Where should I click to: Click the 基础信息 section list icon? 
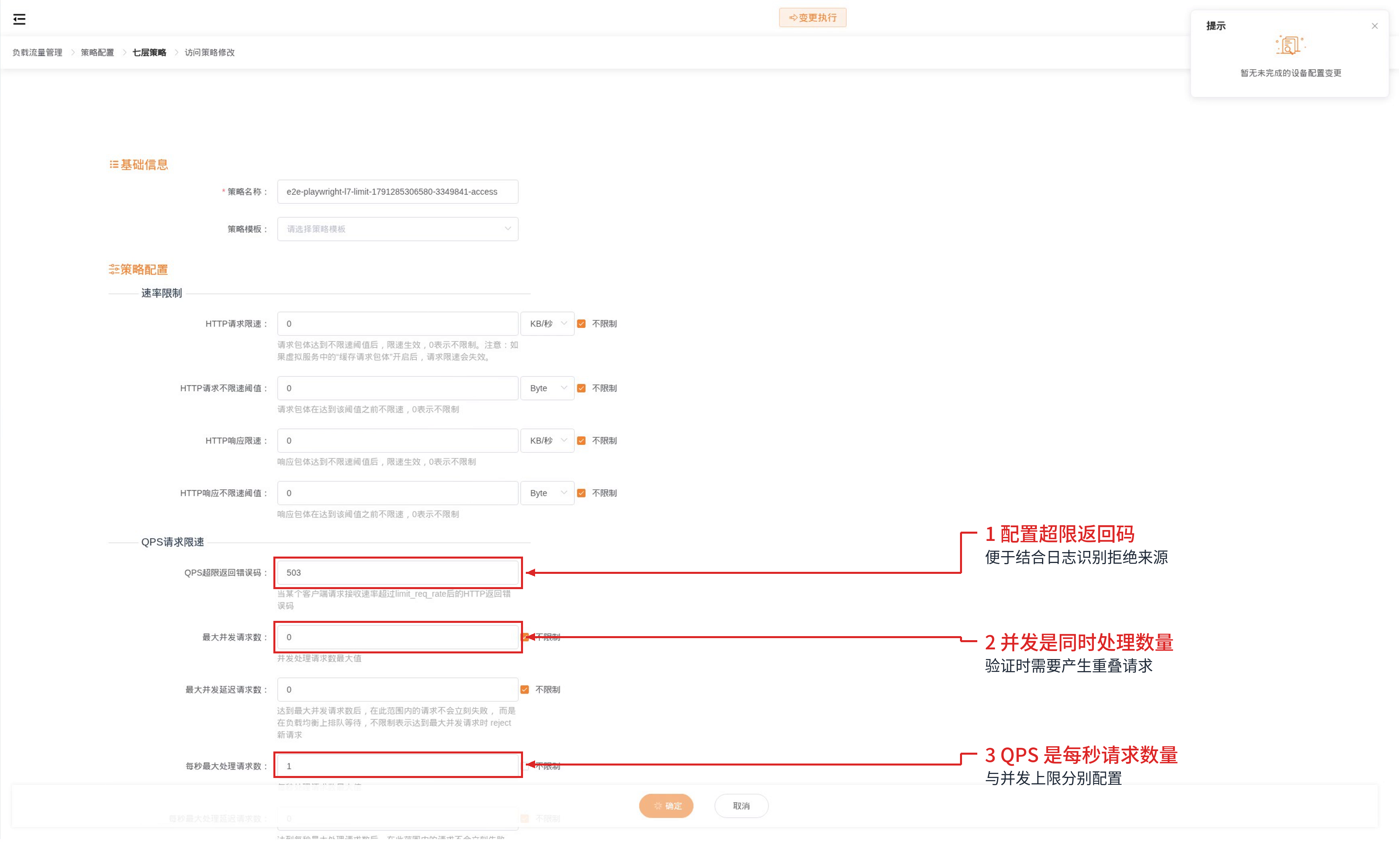click(114, 165)
